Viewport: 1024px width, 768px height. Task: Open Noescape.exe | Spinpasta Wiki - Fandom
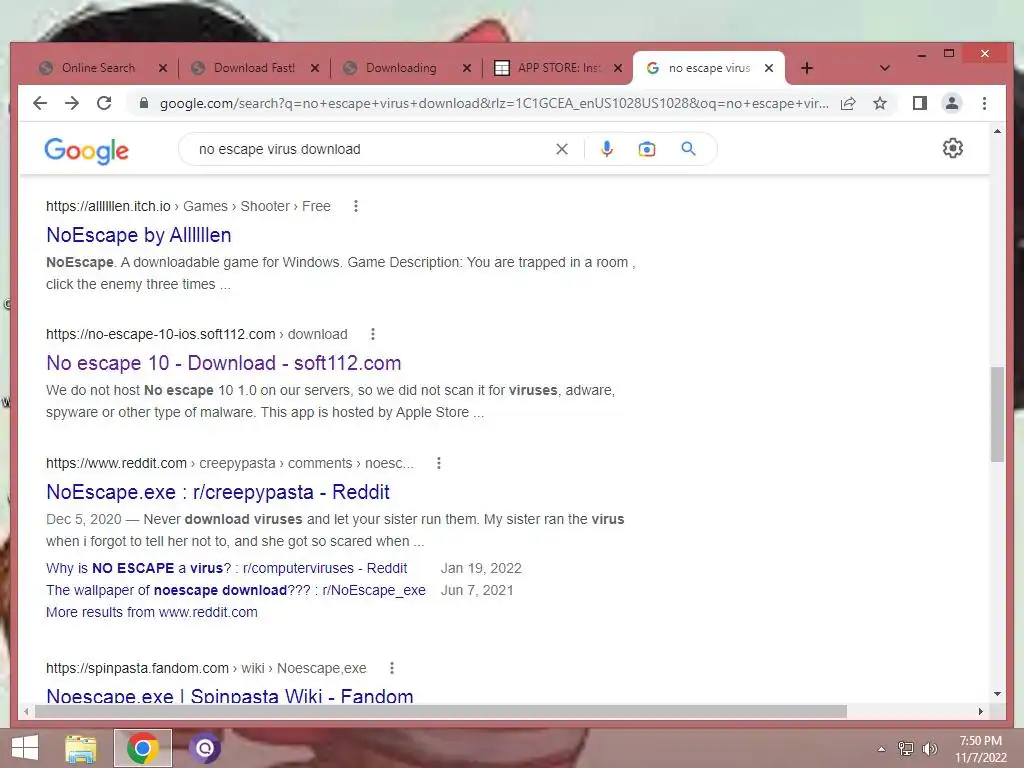click(230, 695)
